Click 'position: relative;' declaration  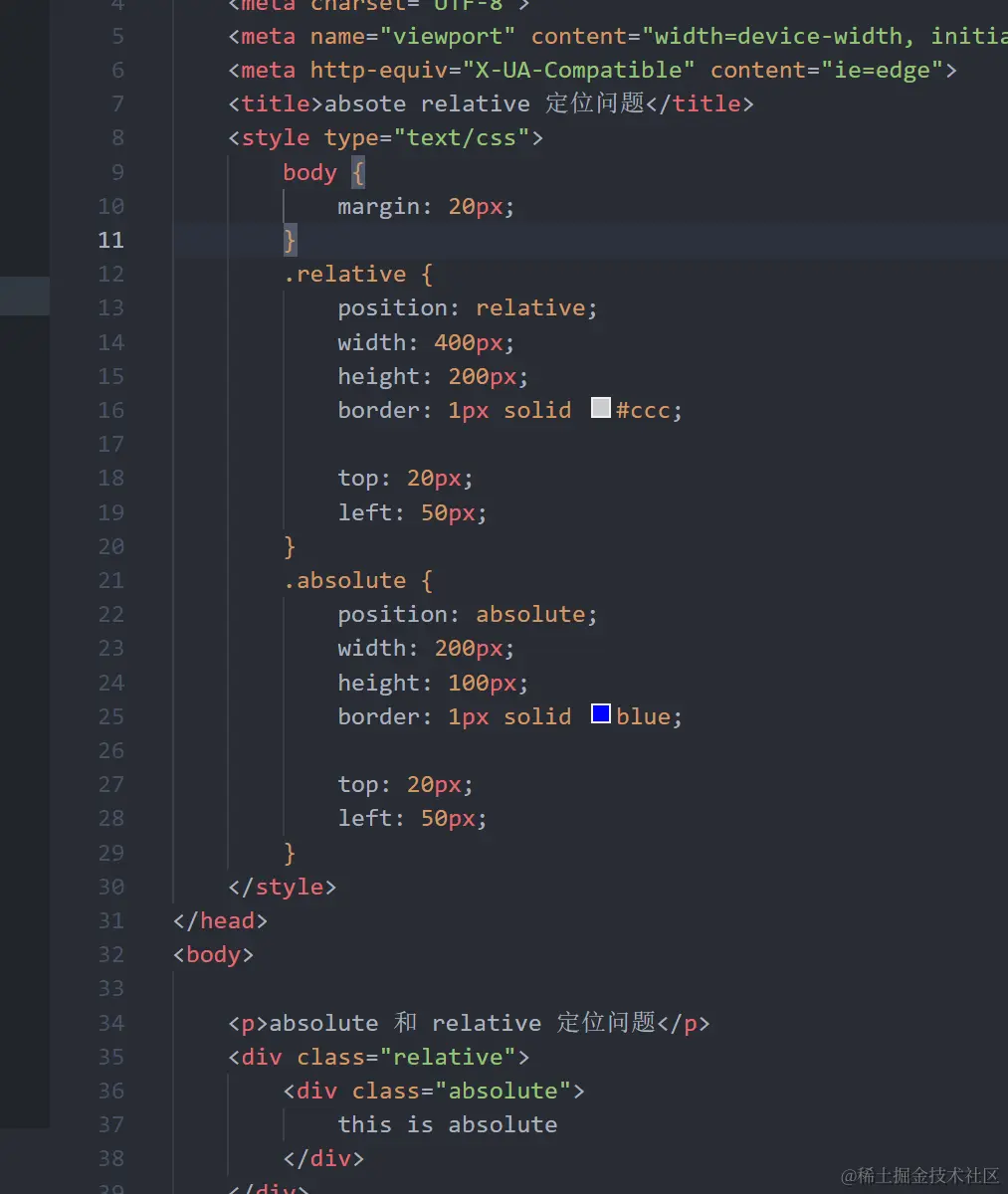pos(468,307)
